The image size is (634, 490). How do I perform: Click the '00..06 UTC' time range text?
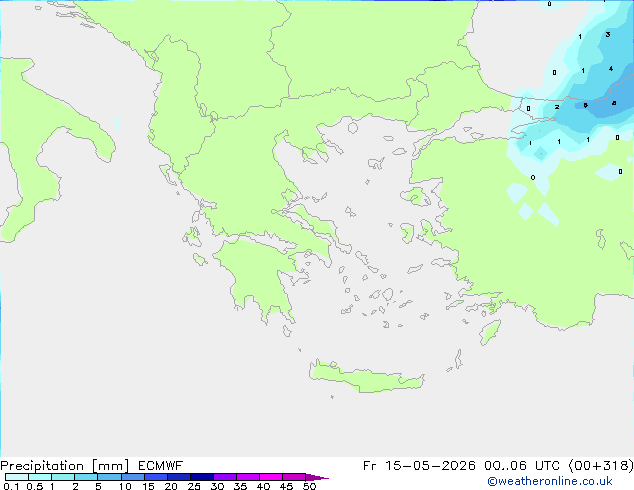tap(522, 466)
